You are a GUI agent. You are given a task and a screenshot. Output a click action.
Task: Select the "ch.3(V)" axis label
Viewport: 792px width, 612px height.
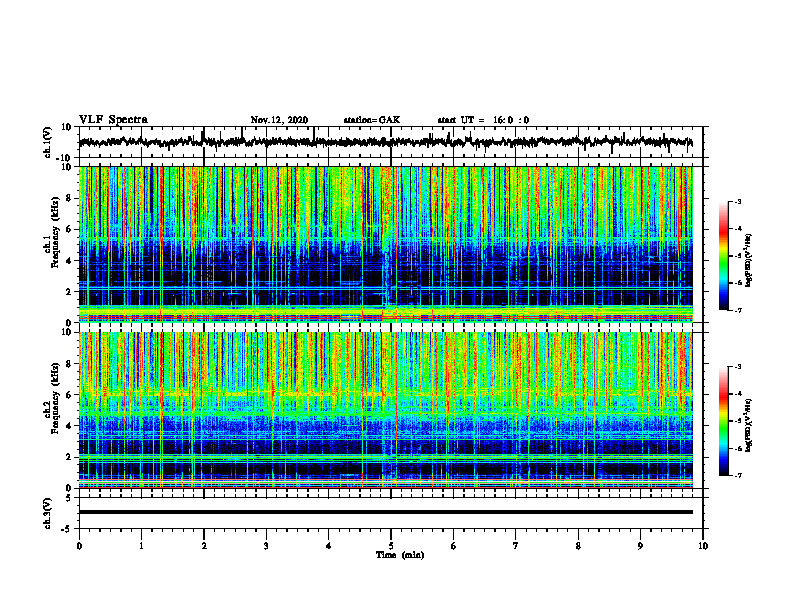pos(48,513)
